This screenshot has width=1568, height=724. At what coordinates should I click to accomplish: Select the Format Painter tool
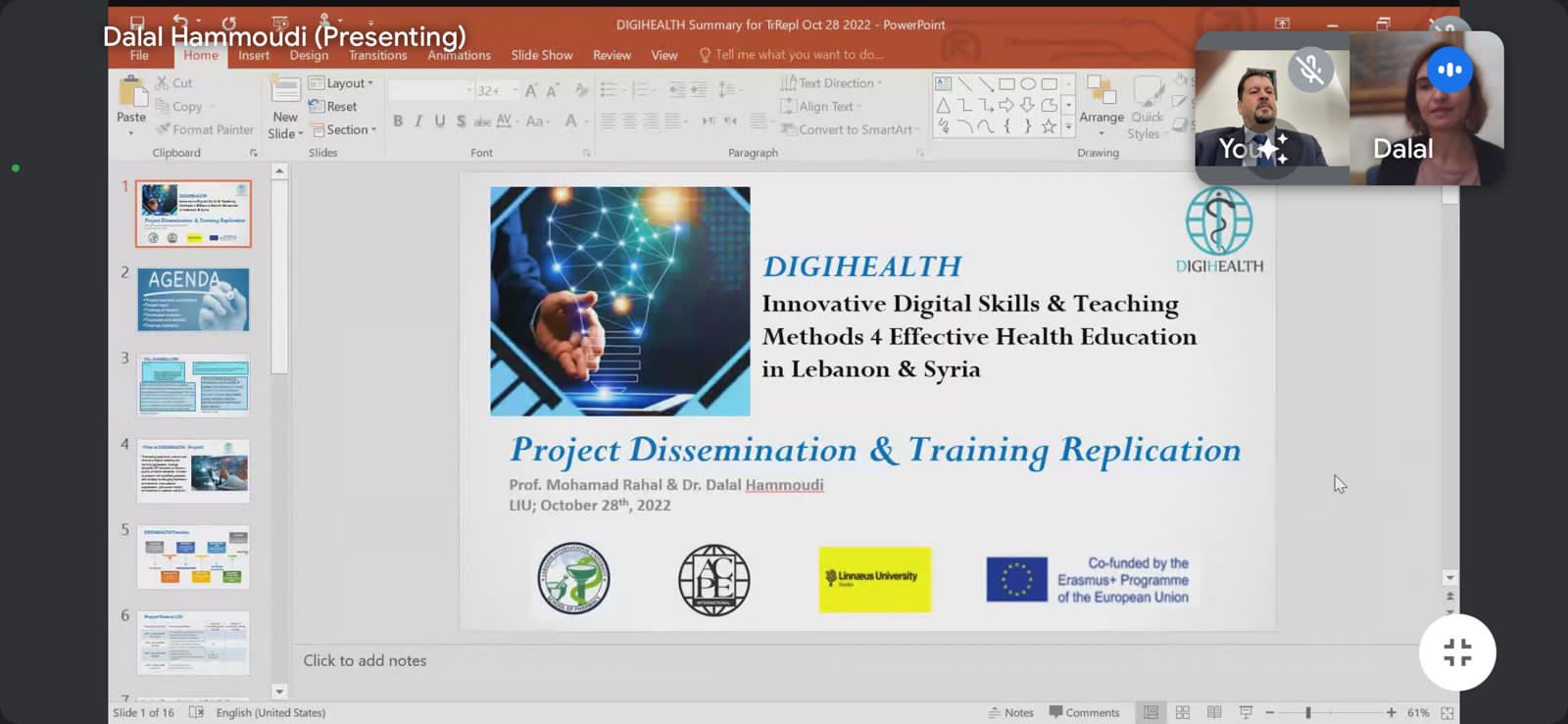pos(204,129)
